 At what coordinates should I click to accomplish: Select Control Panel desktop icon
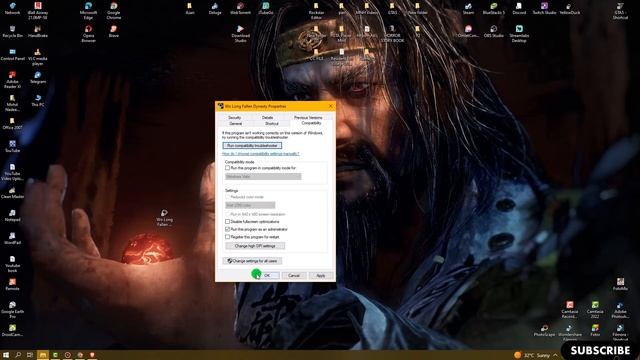(x=12, y=55)
